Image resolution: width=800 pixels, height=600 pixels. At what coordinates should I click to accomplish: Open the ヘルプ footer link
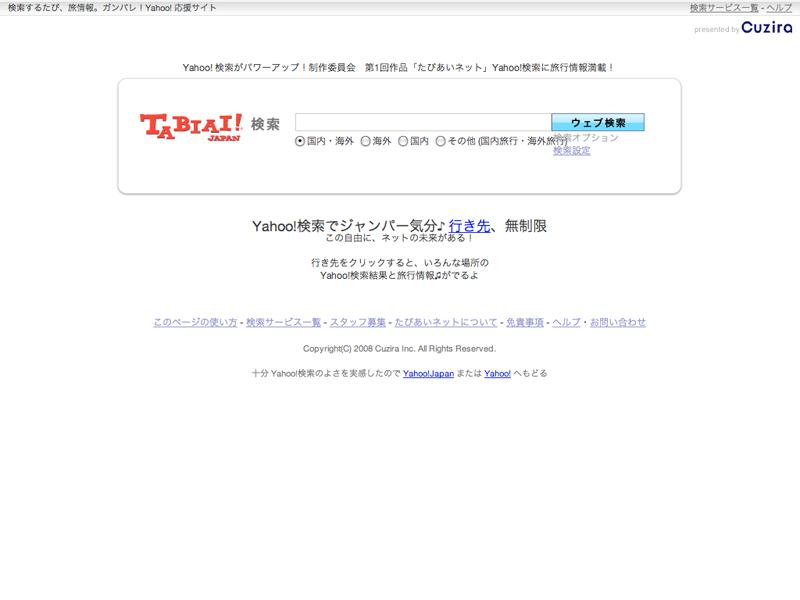pyautogui.click(x=566, y=322)
